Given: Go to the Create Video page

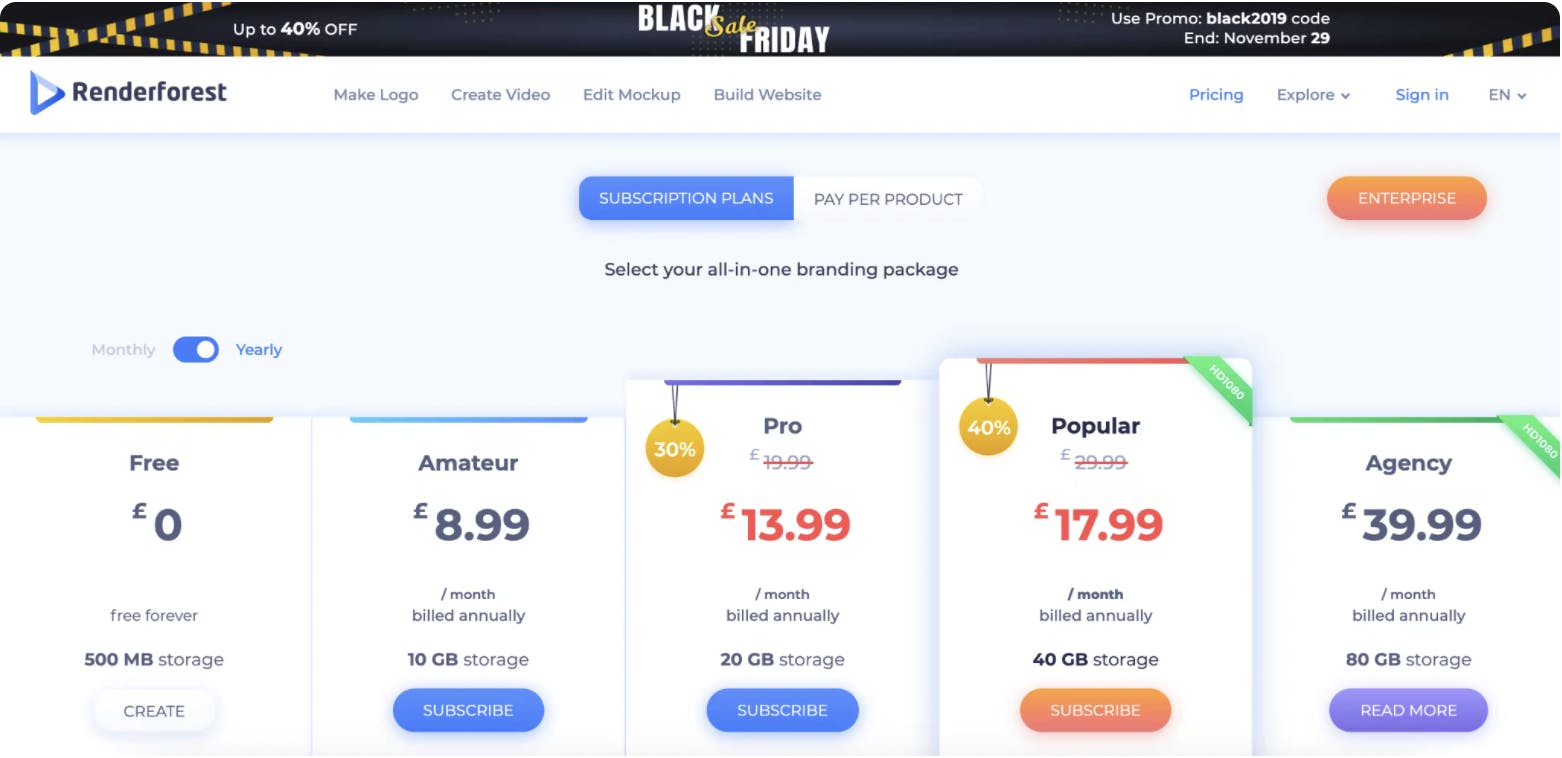Looking at the screenshot, I should pos(500,95).
